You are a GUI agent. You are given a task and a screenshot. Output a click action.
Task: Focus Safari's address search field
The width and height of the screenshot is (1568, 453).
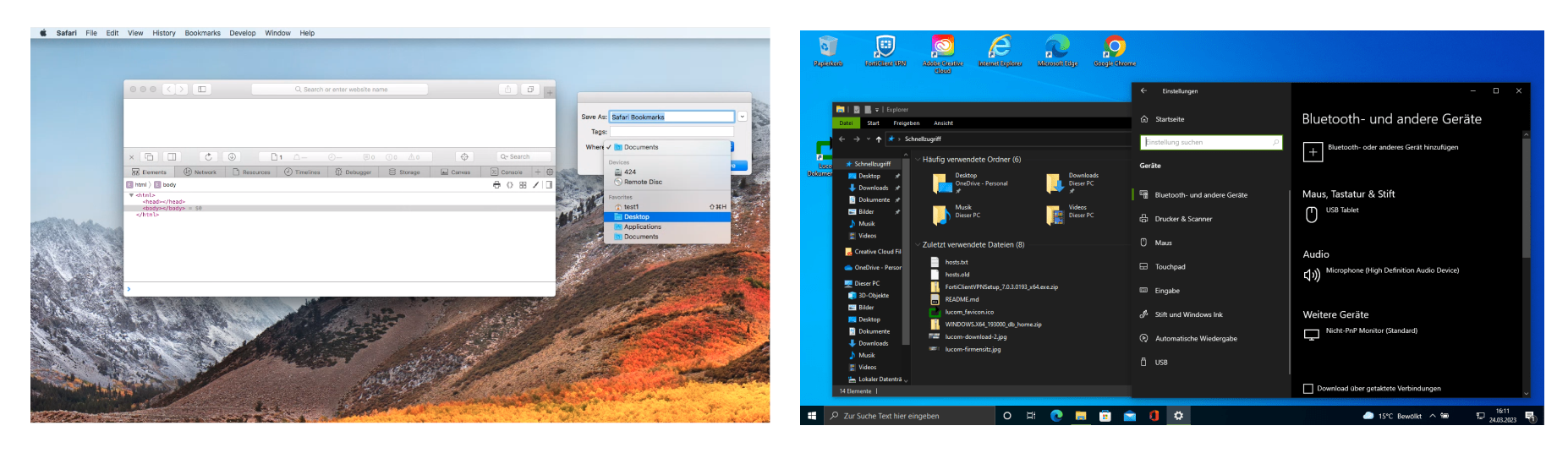[x=340, y=89]
